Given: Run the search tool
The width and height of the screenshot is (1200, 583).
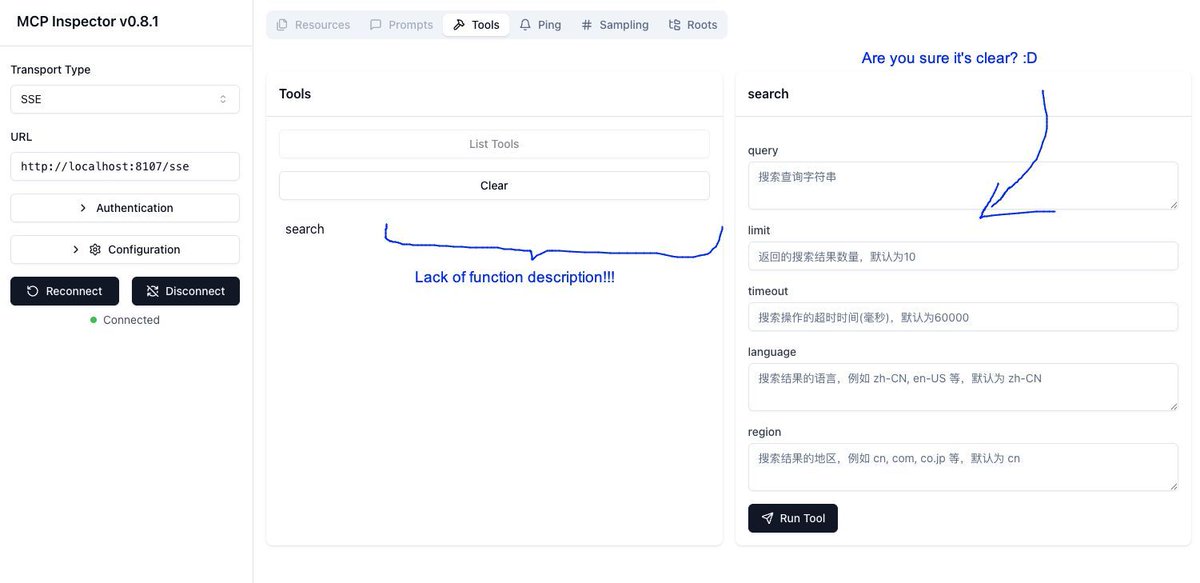Looking at the screenshot, I should click(793, 518).
